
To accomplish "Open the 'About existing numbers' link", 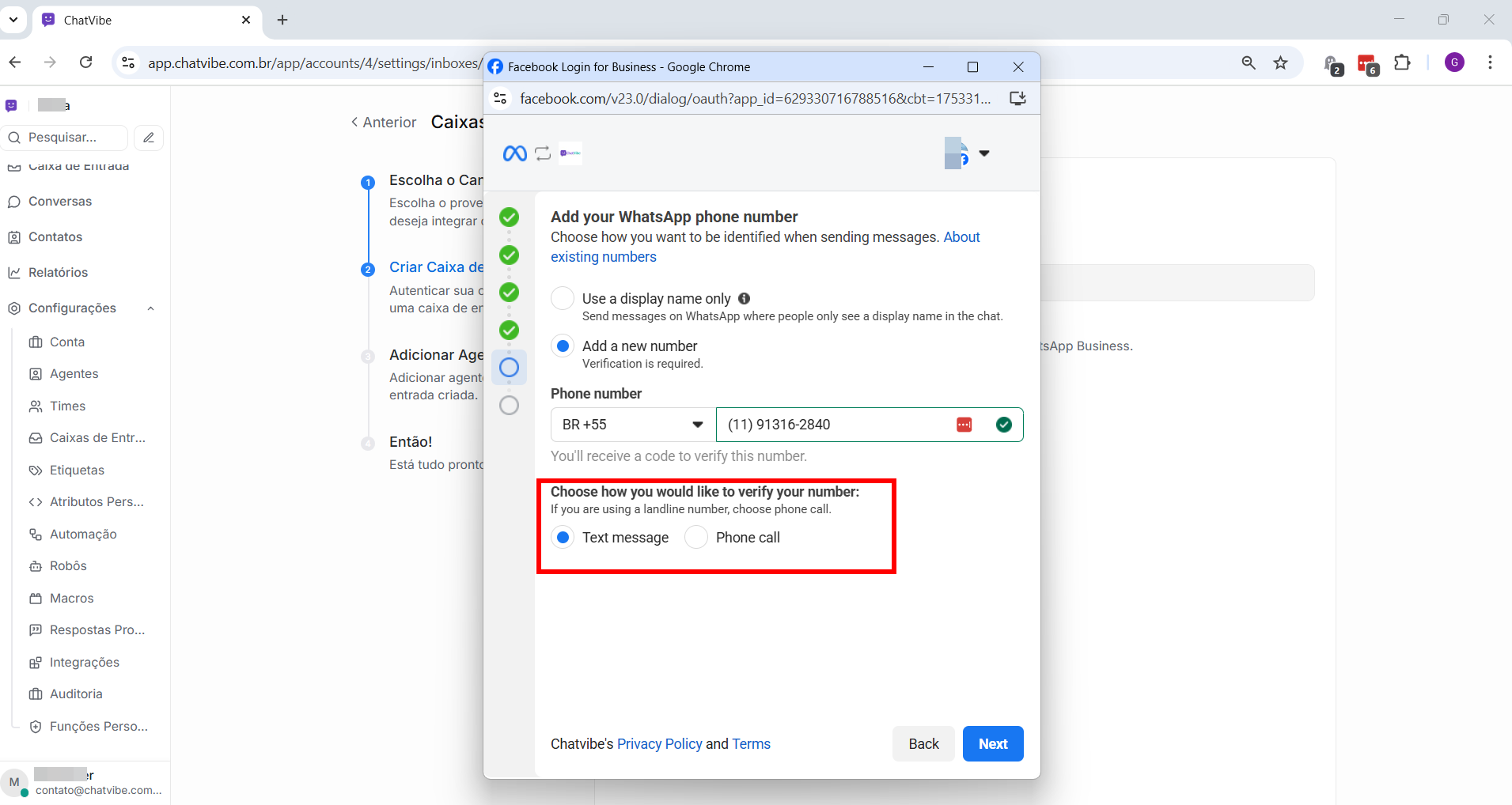I will click(765, 247).
